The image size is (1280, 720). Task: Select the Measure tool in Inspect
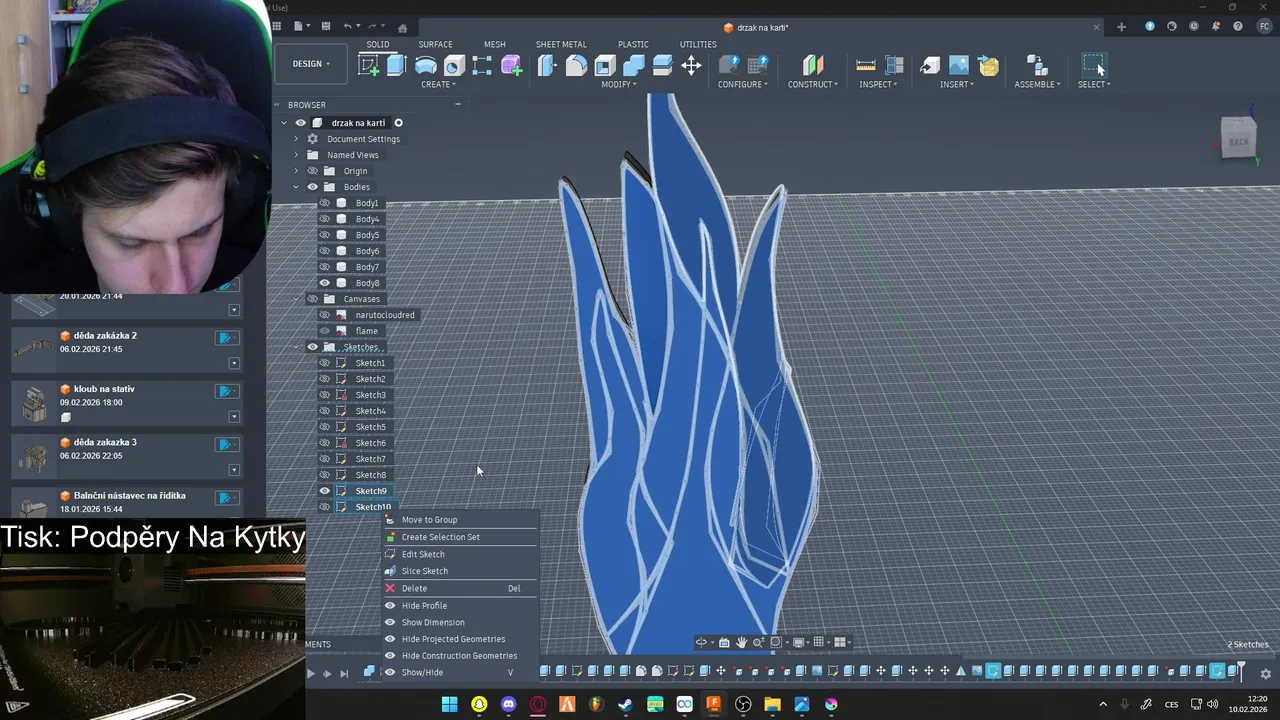pyautogui.click(x=866, y=66)
